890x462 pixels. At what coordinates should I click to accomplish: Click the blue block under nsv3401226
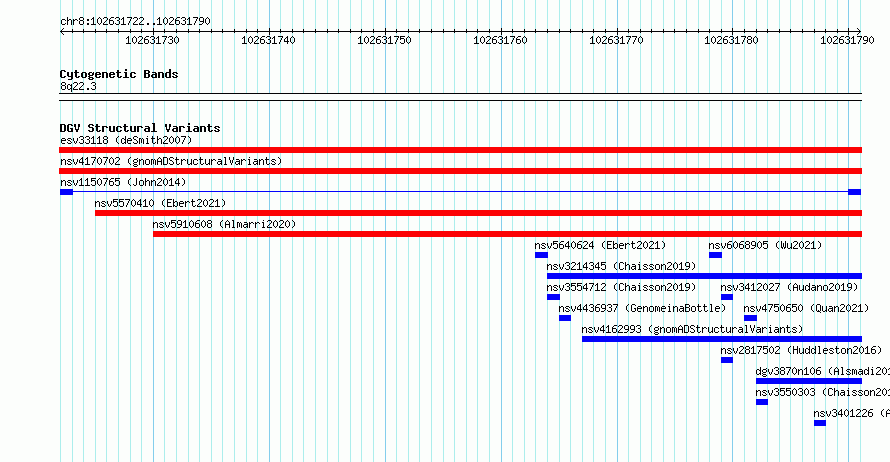coord(820,423)
